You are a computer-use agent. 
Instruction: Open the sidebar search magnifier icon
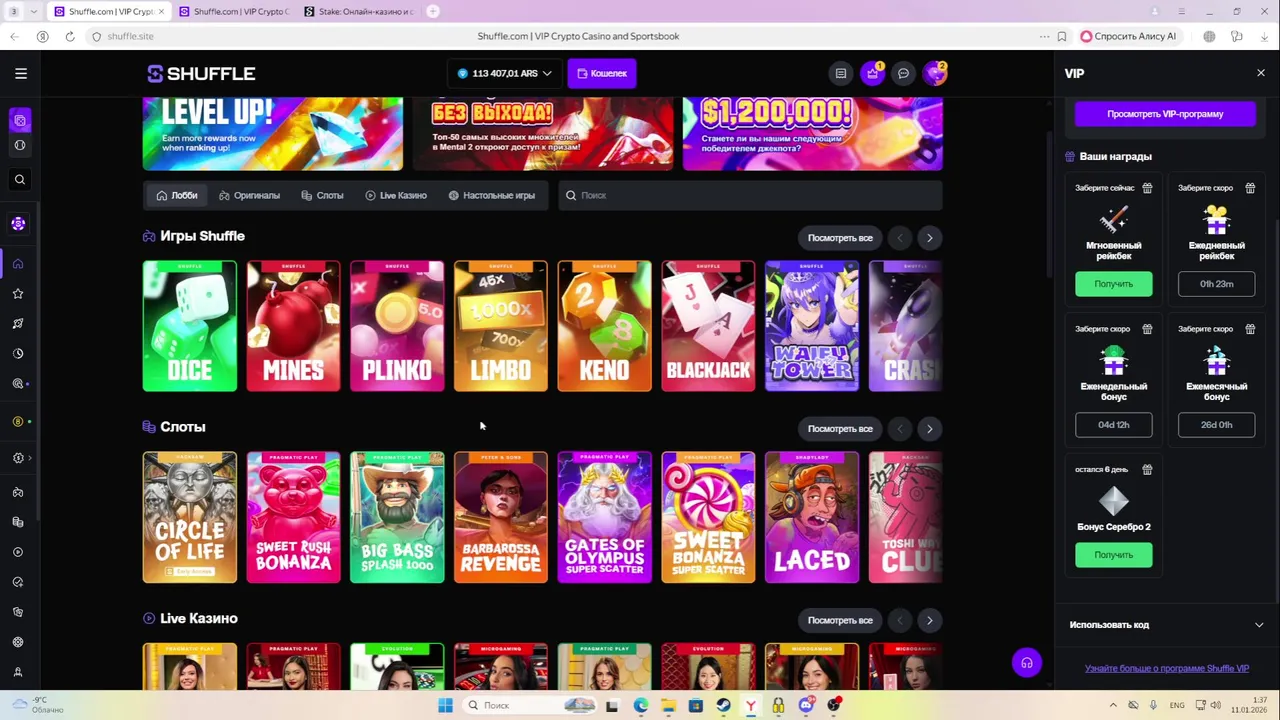[x=19, y=180]
